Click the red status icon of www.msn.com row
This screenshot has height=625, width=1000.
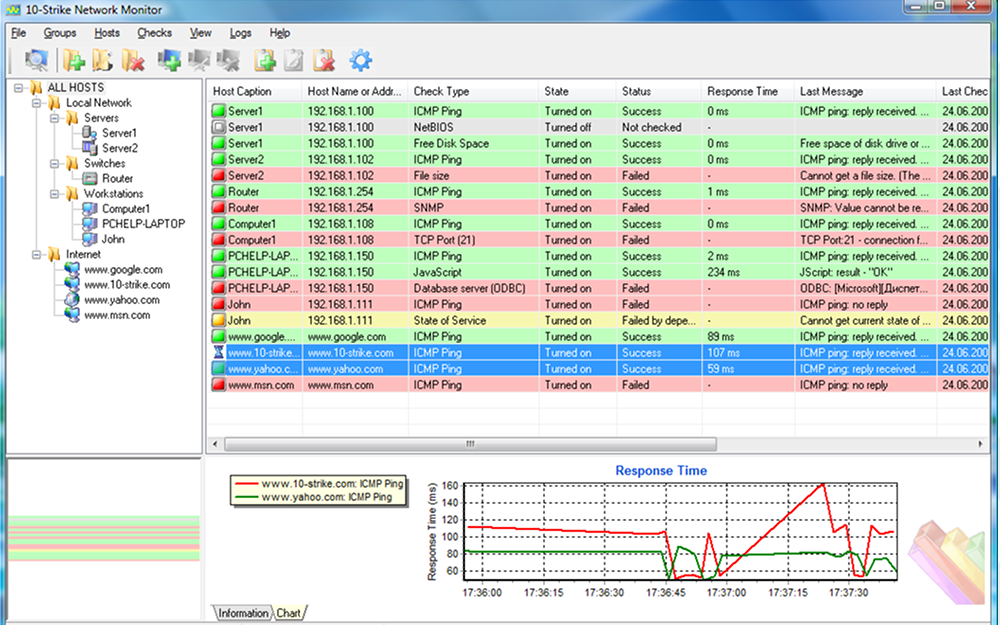(x=219, y=385)
